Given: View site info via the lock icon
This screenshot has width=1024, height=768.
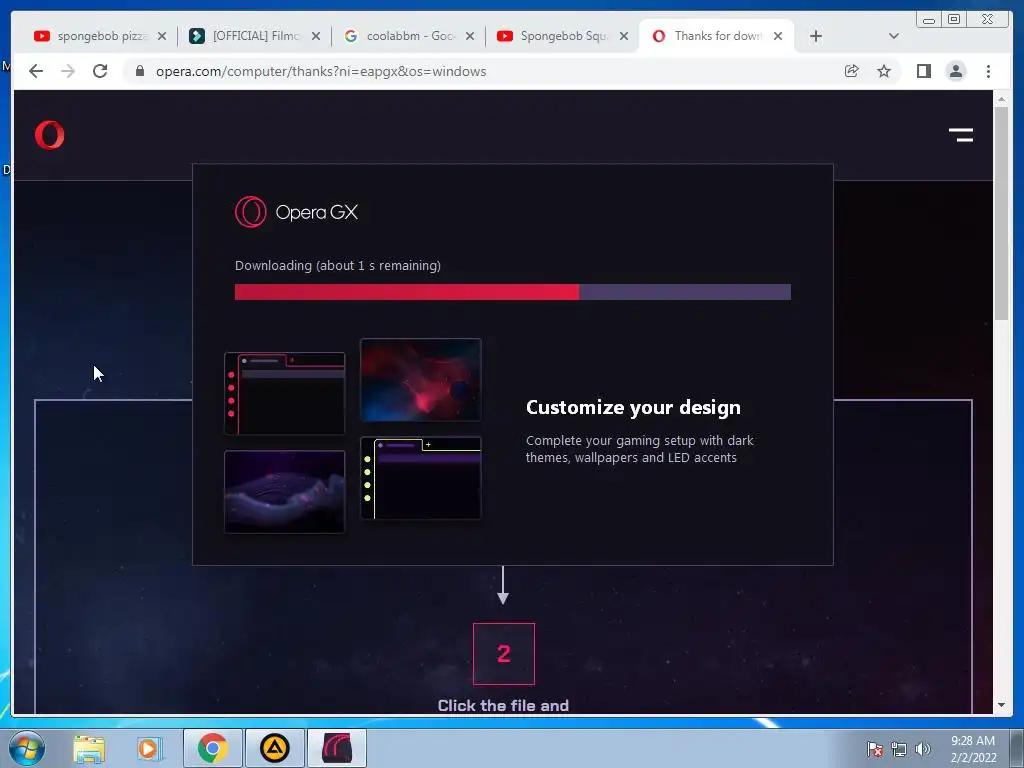Looking at the screenshot, I should point(140,71).
